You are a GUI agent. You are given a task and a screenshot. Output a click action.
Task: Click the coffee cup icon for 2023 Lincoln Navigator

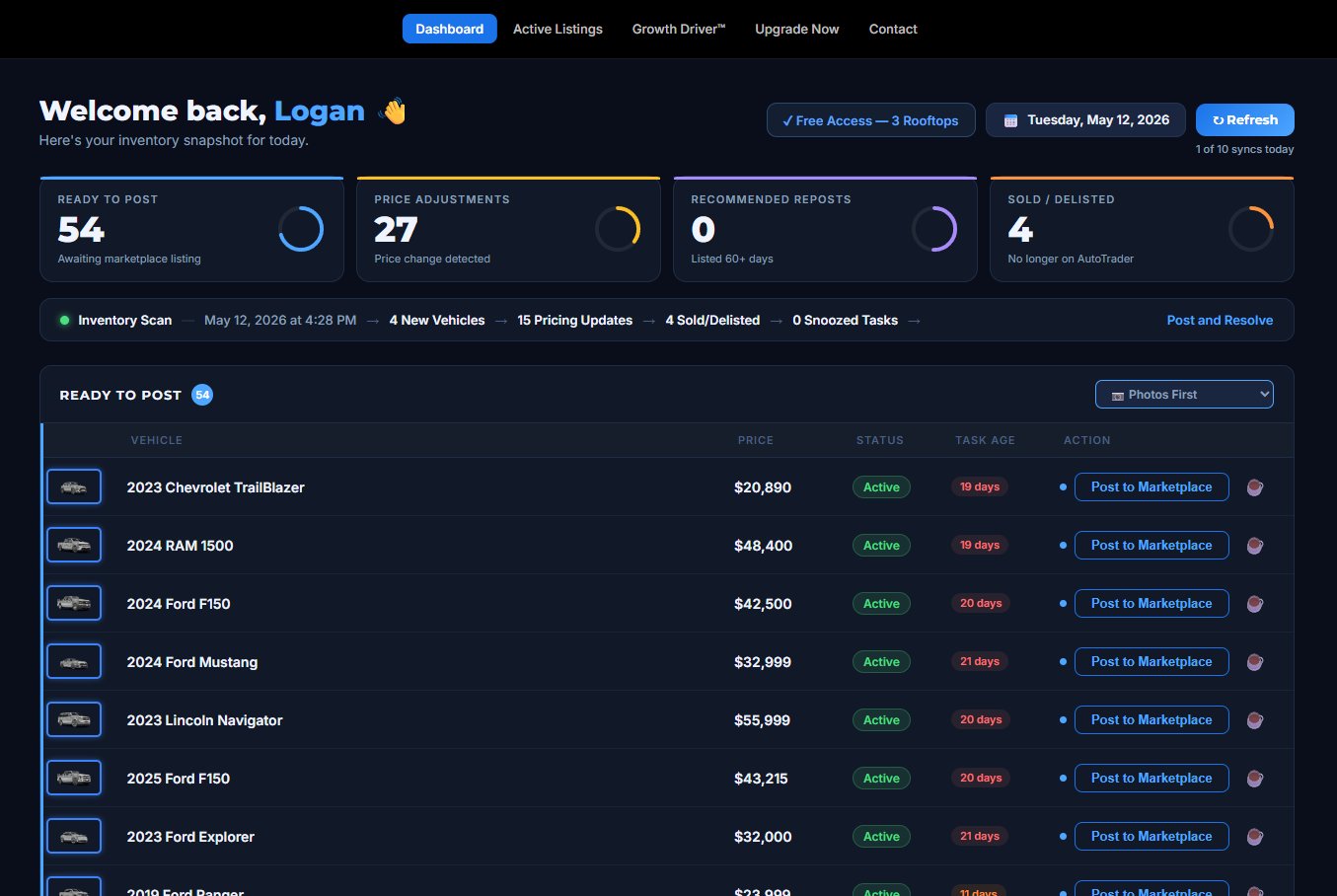1254,720
